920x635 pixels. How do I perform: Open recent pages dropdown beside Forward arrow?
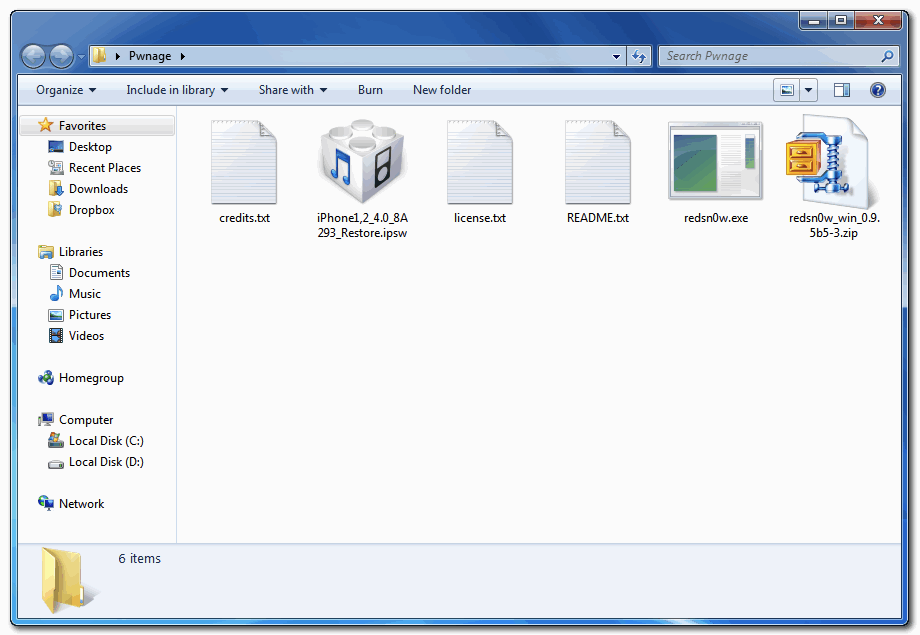click(81, 57)
